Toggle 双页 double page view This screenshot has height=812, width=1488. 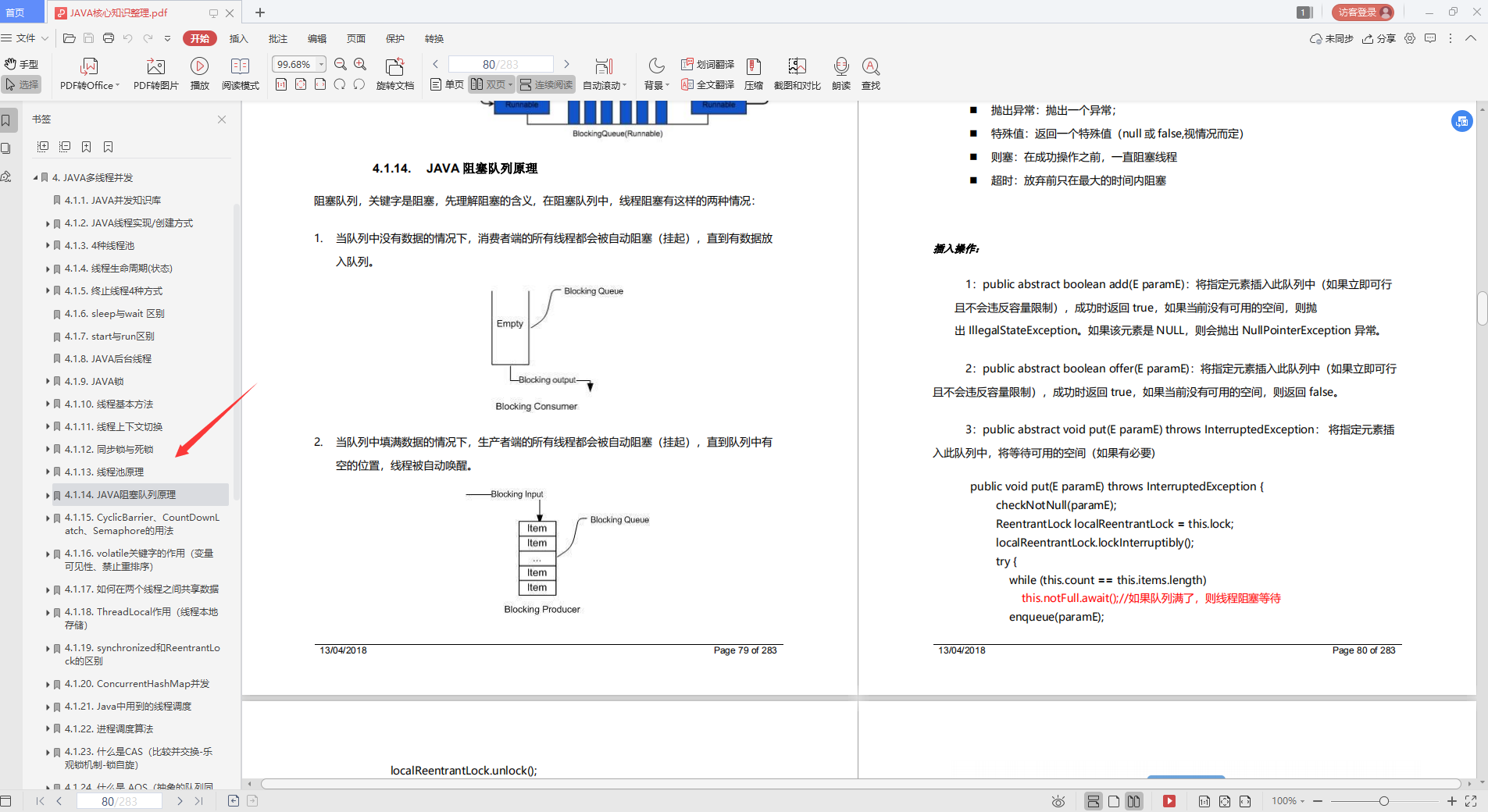tap(491, 84)
